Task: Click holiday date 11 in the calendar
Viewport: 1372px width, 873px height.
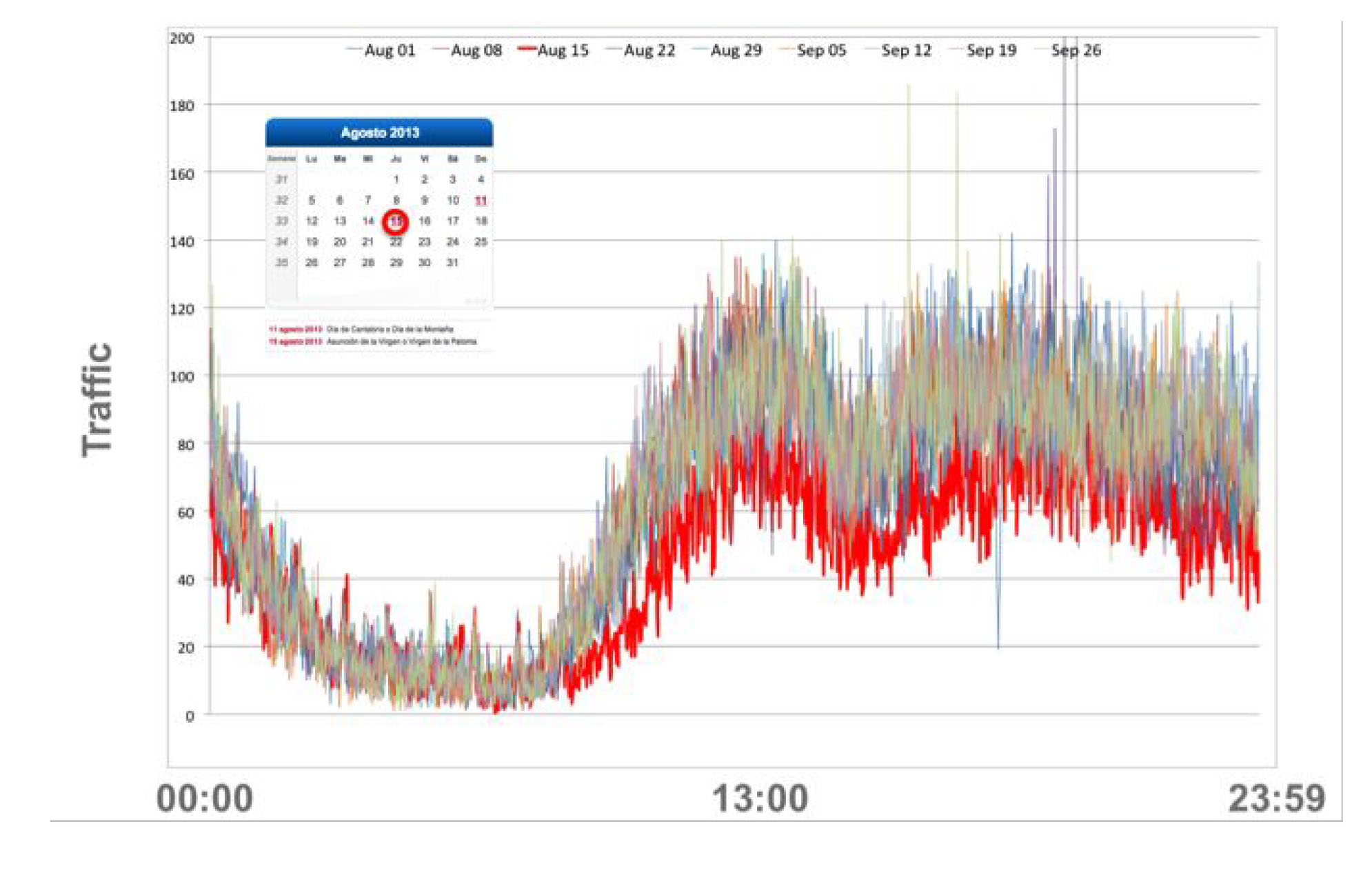Action: 481,201
